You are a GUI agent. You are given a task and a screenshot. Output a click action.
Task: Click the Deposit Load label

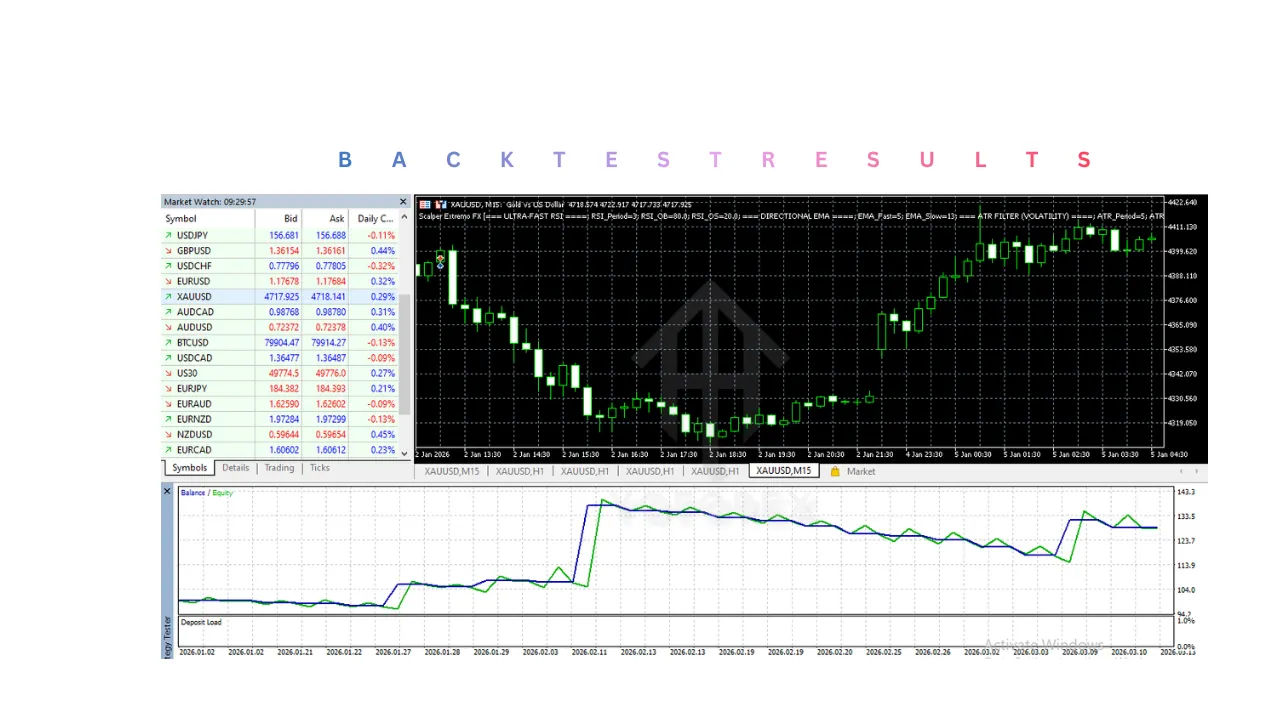[201, 622]
